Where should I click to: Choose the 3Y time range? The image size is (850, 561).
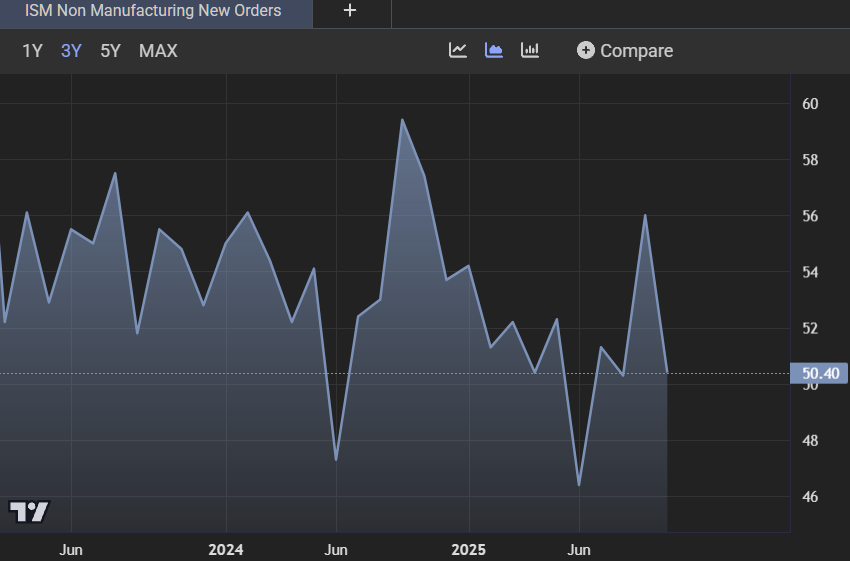click(71, 51)
